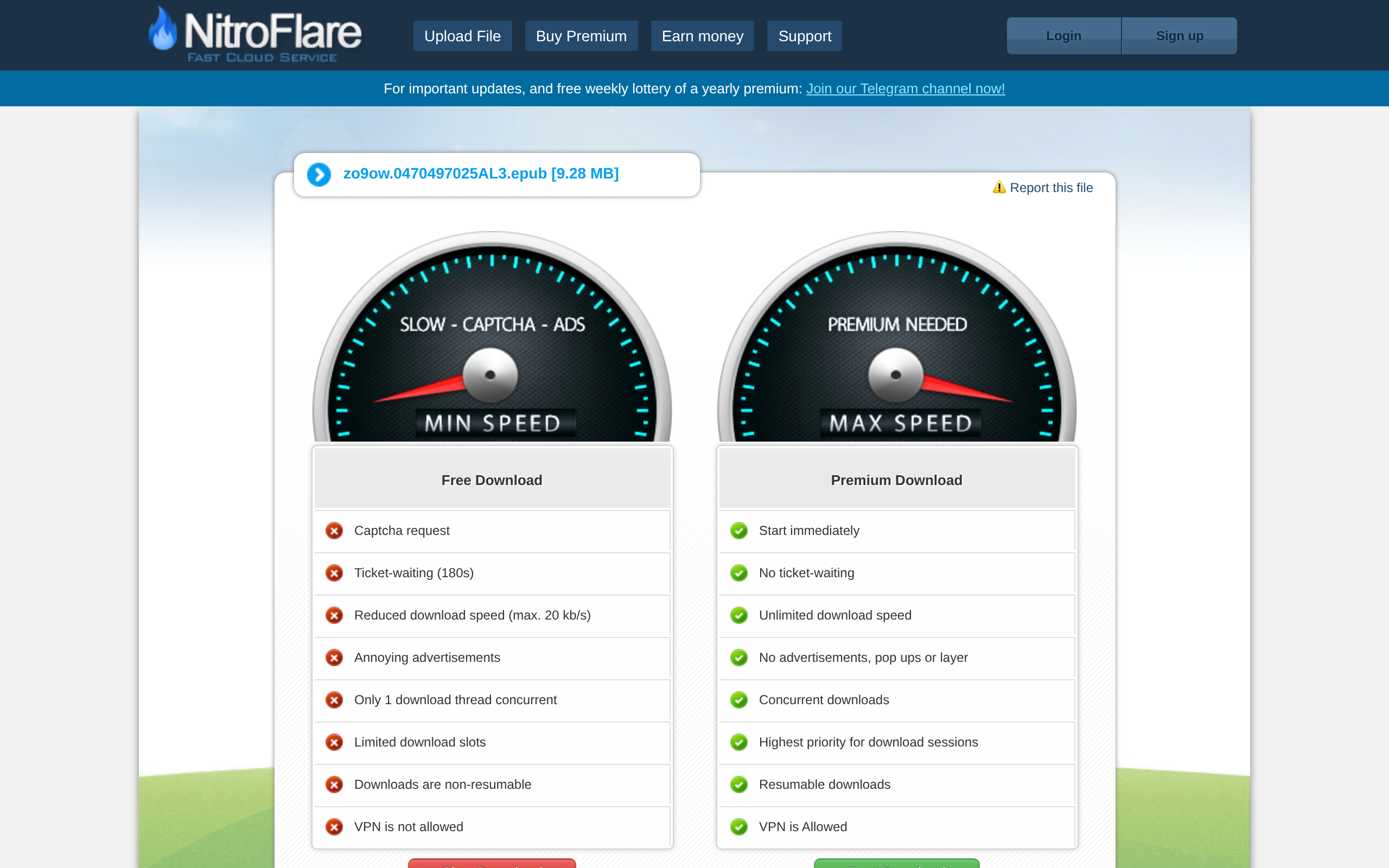Click the "No ticket-waiting" text
This screenshot has width=1389, height=868.
pos(806,573)
